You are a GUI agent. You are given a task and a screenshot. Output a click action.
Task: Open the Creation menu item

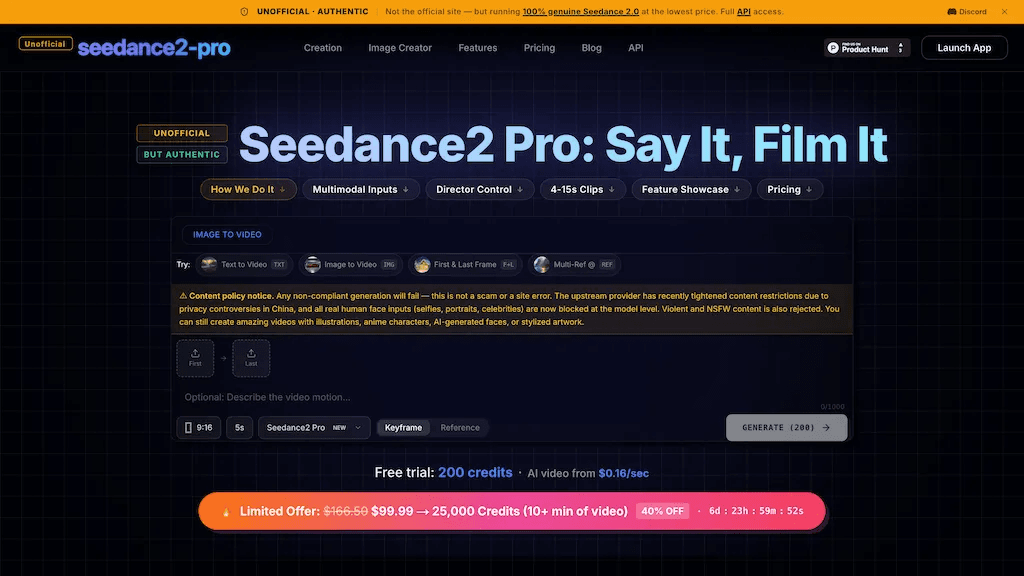(x=323, y=48)
